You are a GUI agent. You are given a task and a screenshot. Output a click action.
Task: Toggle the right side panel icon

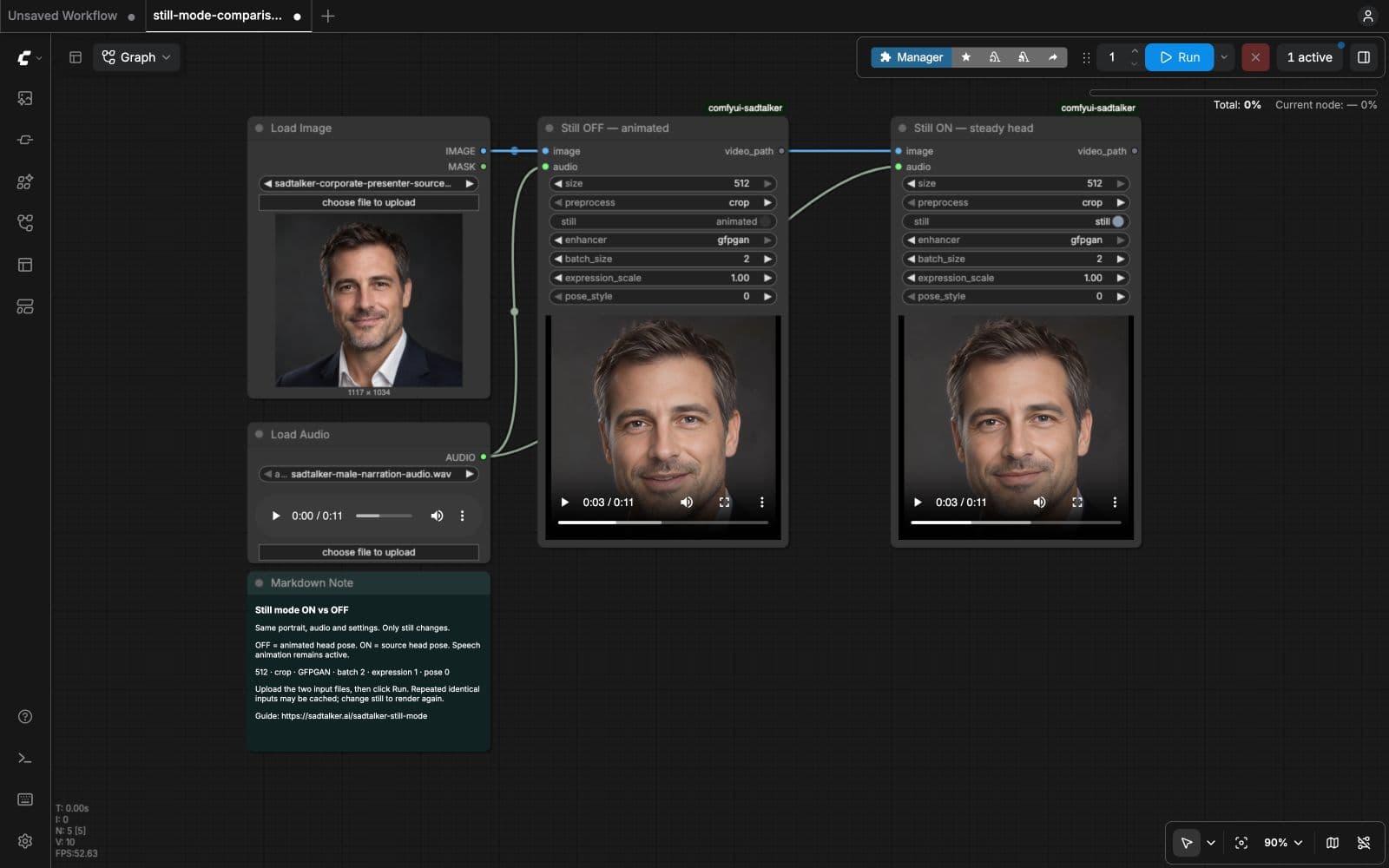click(1364, 57)
